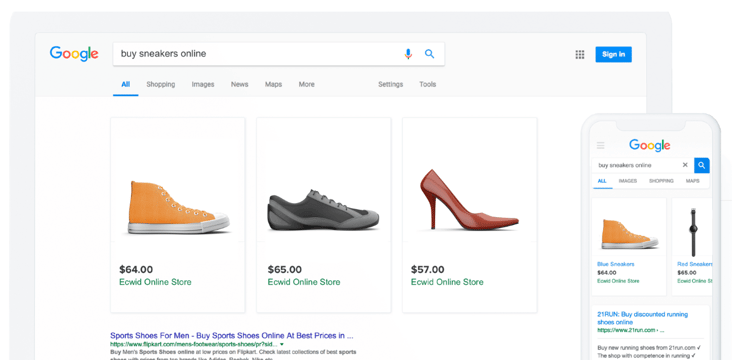This screenshot has height=360, width=732.
Task: Select the ALL tab on phone
Action: pyautogui.click(x=602, y=181)
